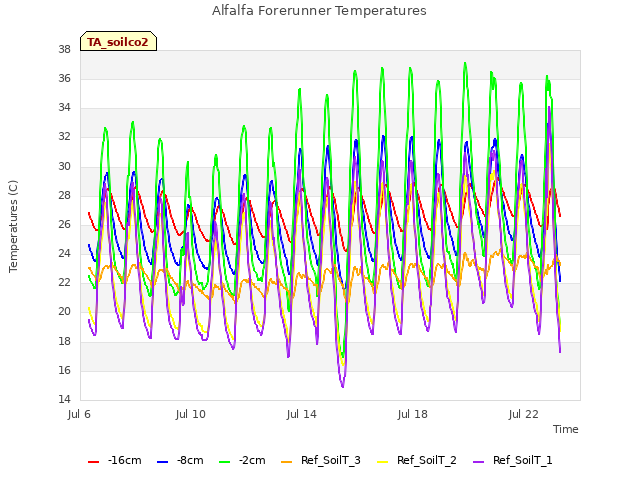Click the 32 y-axis tick label

point(64,137)
